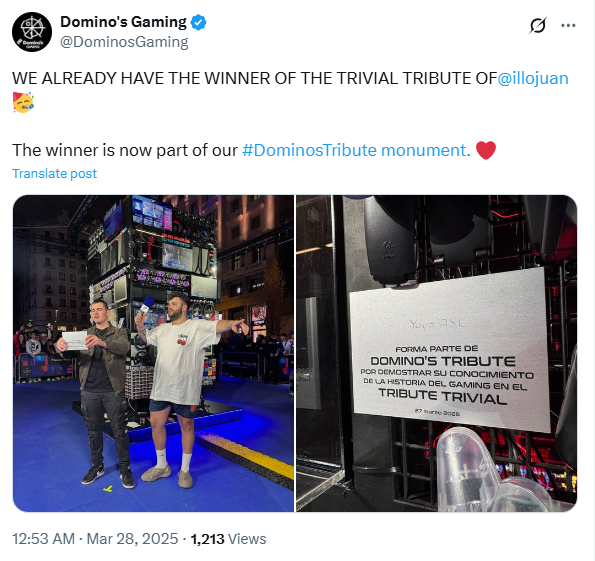Viewport: 595px width, 561px height.
Task: Open the three-dot more options menu
Action: 568,25
